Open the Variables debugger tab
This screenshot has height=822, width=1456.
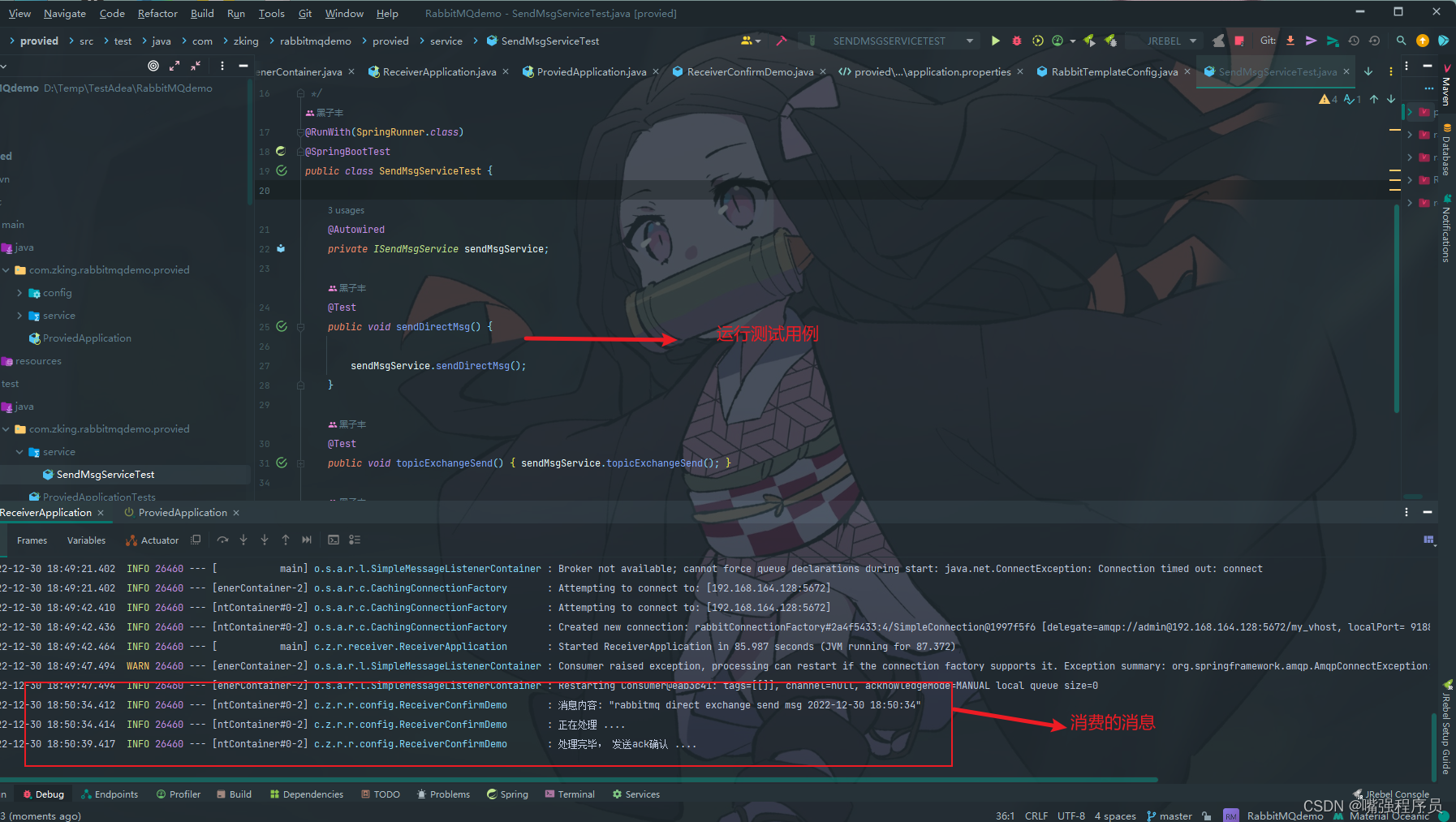click(x=86, y=540)
